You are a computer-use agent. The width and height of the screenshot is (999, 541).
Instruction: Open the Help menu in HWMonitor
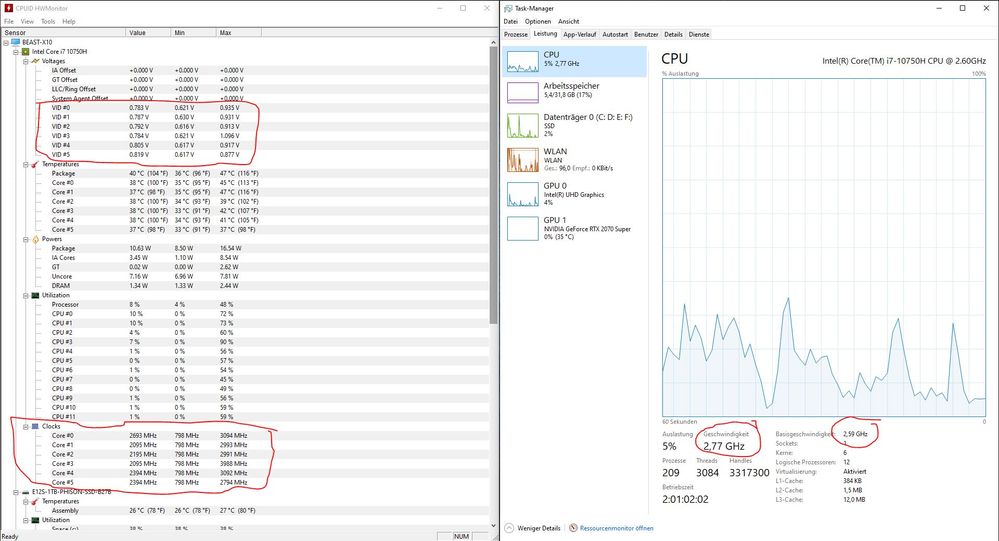click(x=69, y=21)
